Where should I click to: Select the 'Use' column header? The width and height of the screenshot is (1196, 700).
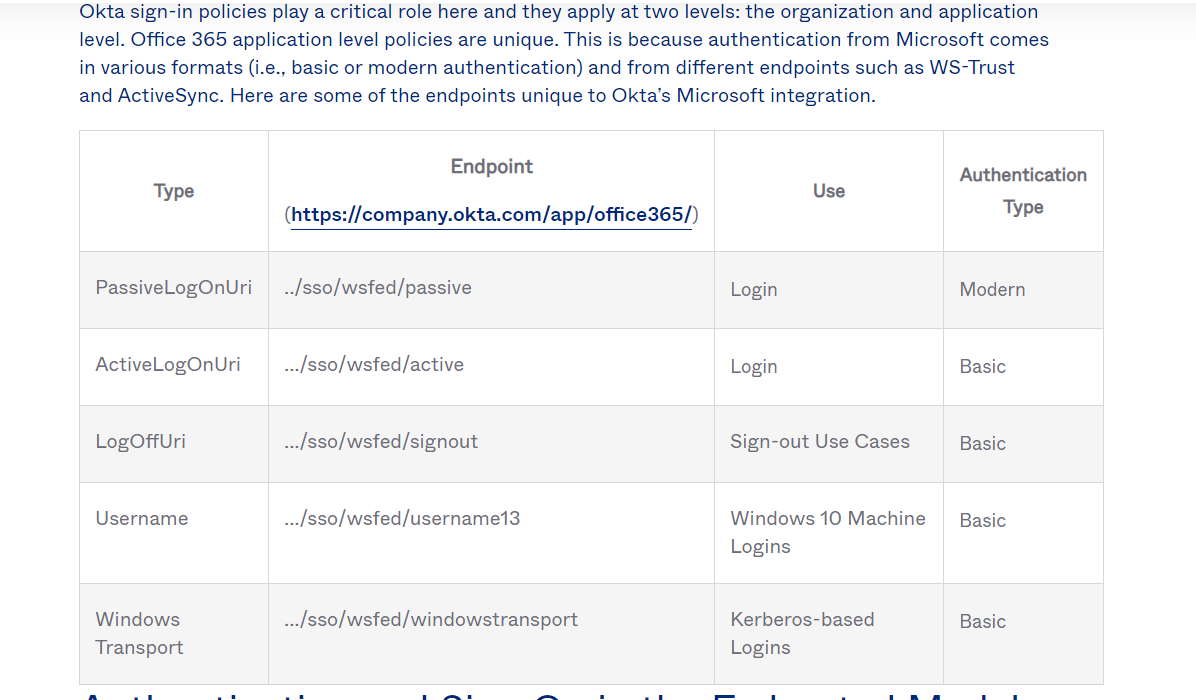(x=828, y=191)
